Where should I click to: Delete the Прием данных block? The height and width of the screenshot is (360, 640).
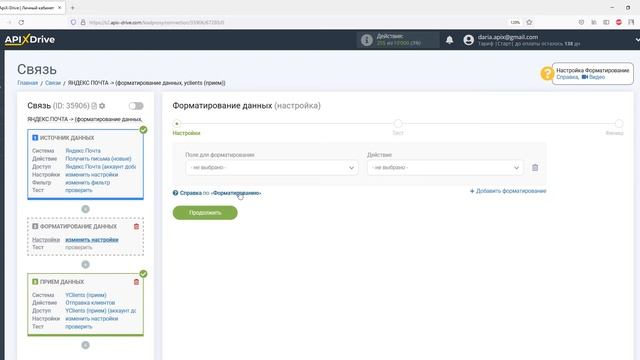[136, 282]
